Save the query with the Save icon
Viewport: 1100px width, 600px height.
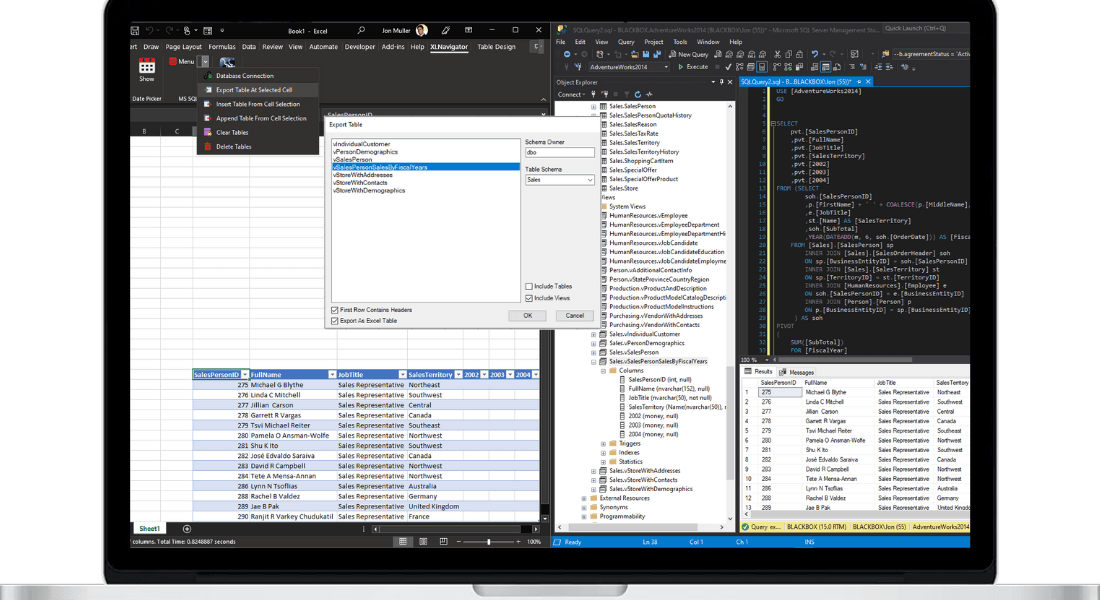pyautogui.click(x=645, y=54)
